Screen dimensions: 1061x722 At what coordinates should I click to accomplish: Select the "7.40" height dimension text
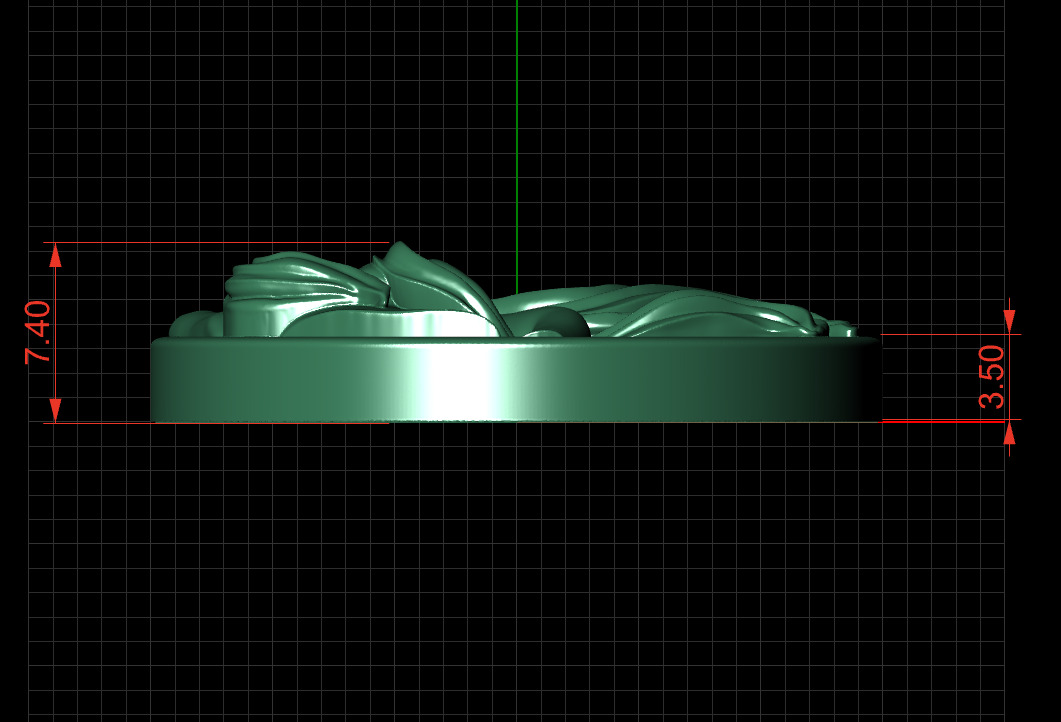(x=38, y=332)
